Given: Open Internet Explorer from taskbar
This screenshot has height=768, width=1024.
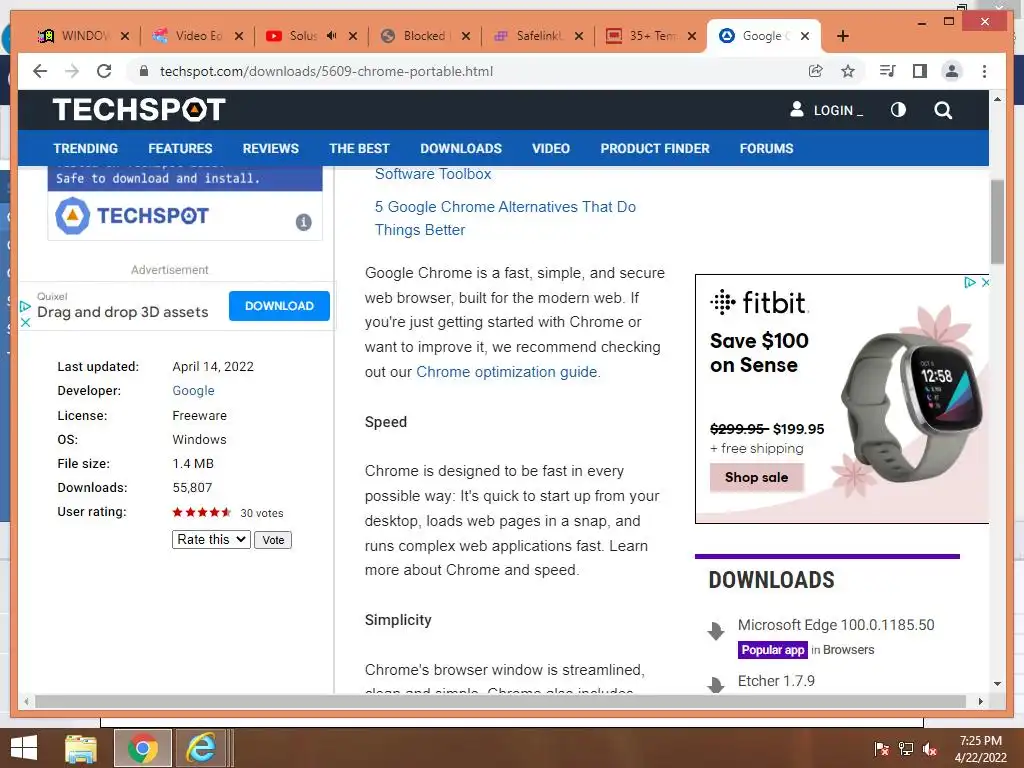Looking at the screenshot, I should (201, 748).
